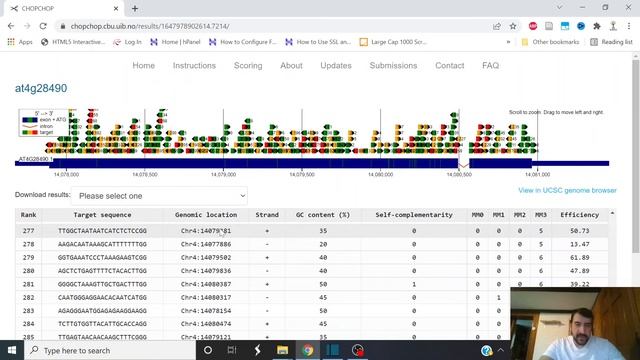
Task: Click the Windows taskbar search box
Action: pos(110,350)
